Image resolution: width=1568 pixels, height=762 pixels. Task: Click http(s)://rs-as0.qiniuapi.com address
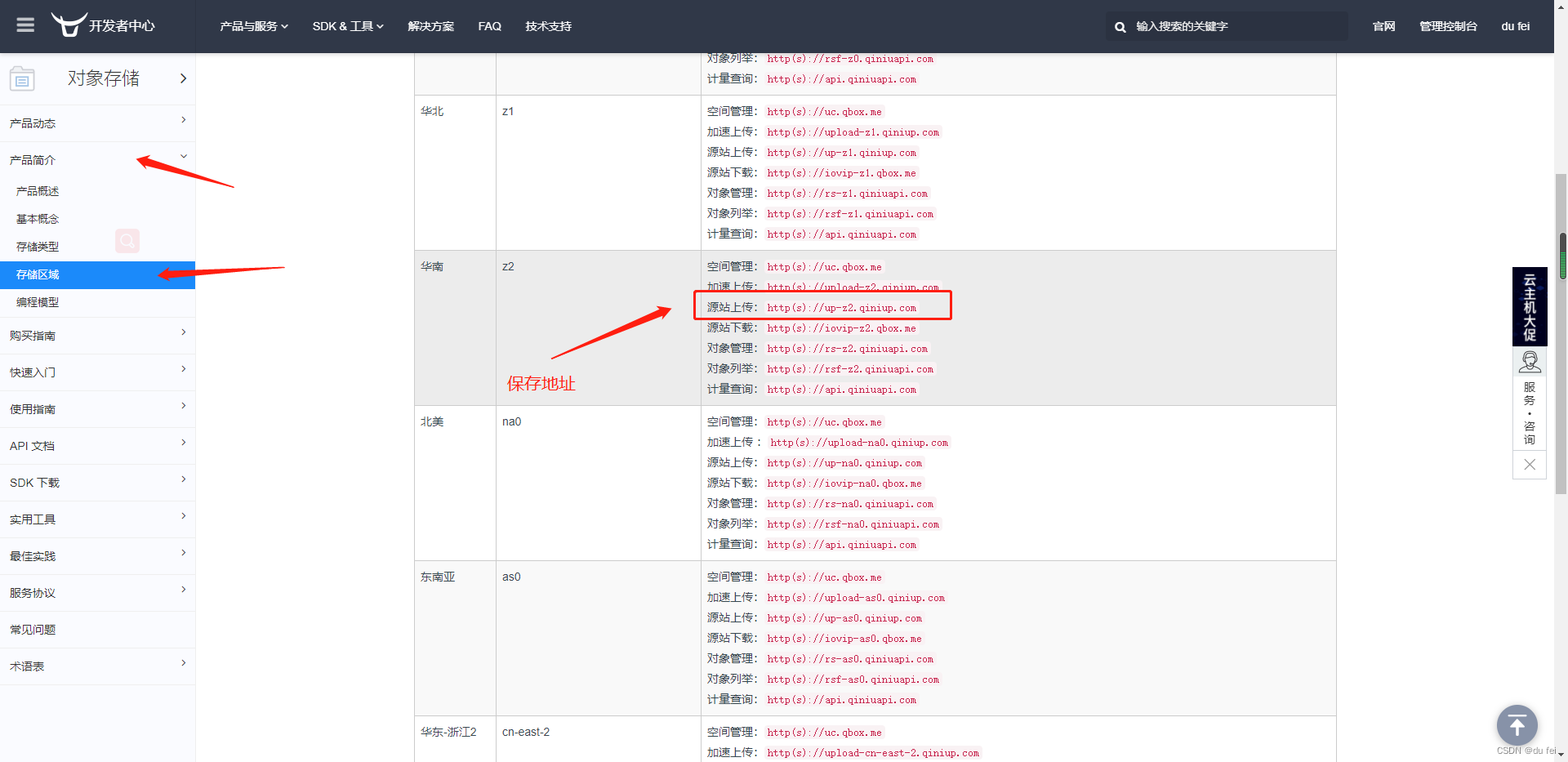click(850, 659)
